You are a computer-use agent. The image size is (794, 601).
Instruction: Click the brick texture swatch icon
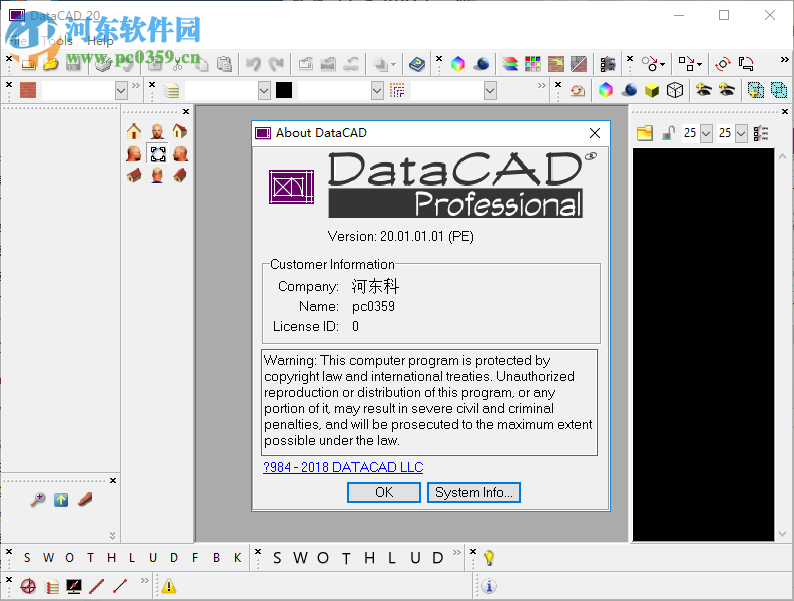[x=28, y=91]
